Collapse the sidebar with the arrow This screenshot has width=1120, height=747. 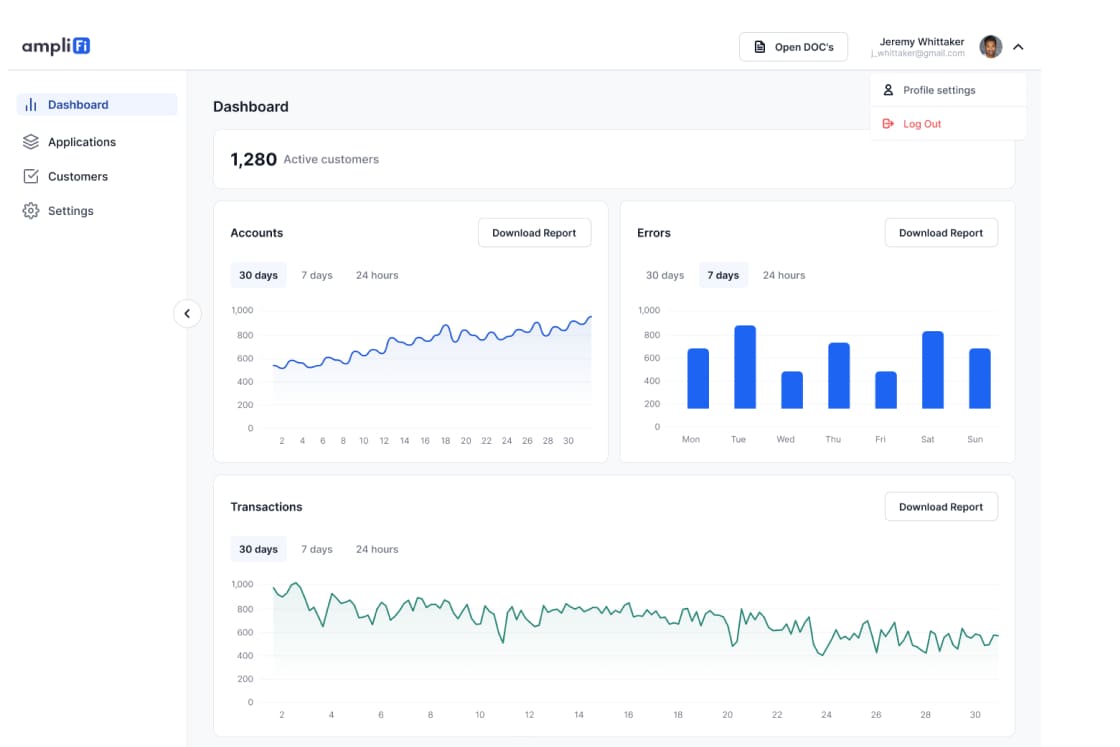point(187,314)
